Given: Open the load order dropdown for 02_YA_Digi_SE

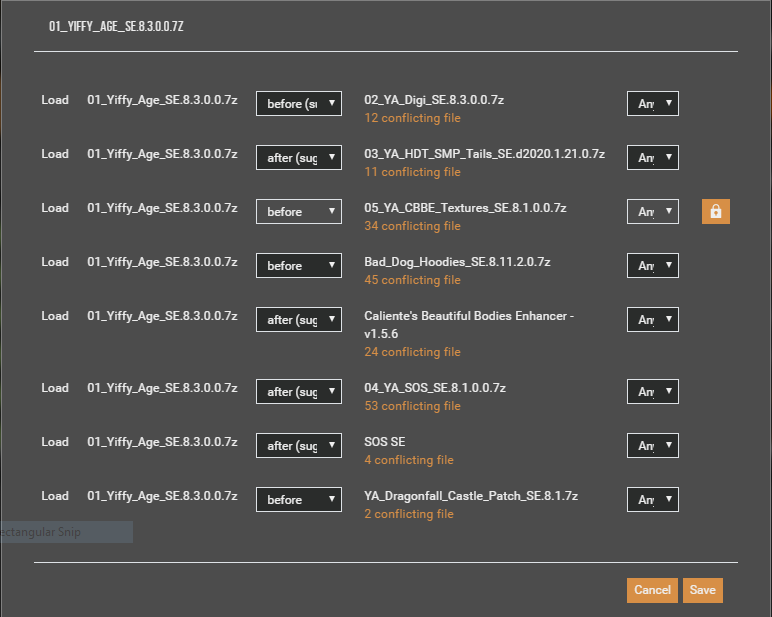Looking at the screenshot, I should (x=298, y=103).
